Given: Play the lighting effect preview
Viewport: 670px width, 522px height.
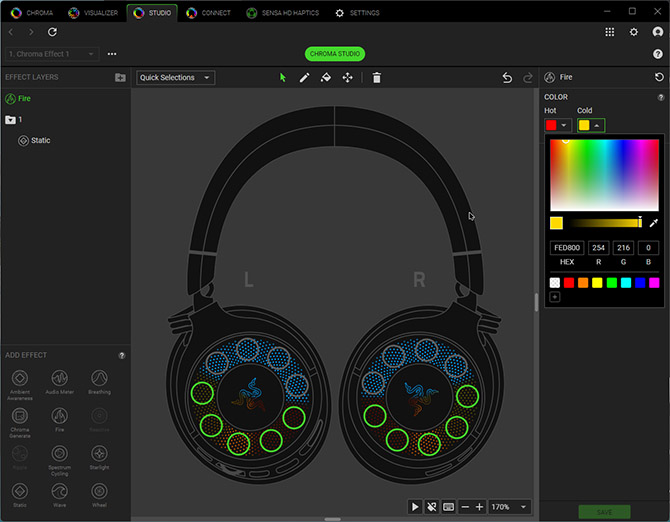Looking at the screenshot, I should point(414,507).
